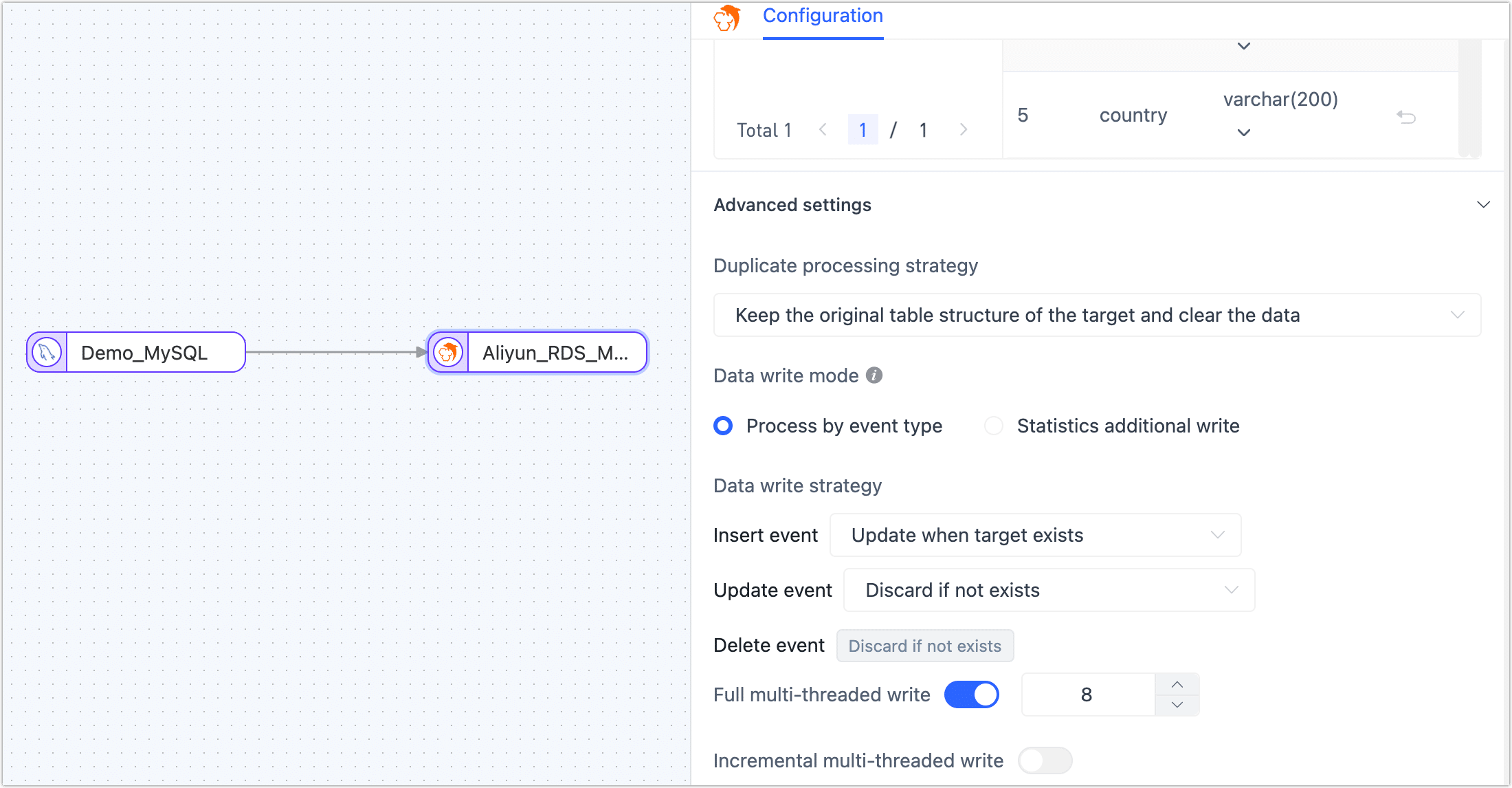Switch to the Configuration tab
Viewport: 1512px width, 788px height.
pyautogui.click(x=823, y=16)
